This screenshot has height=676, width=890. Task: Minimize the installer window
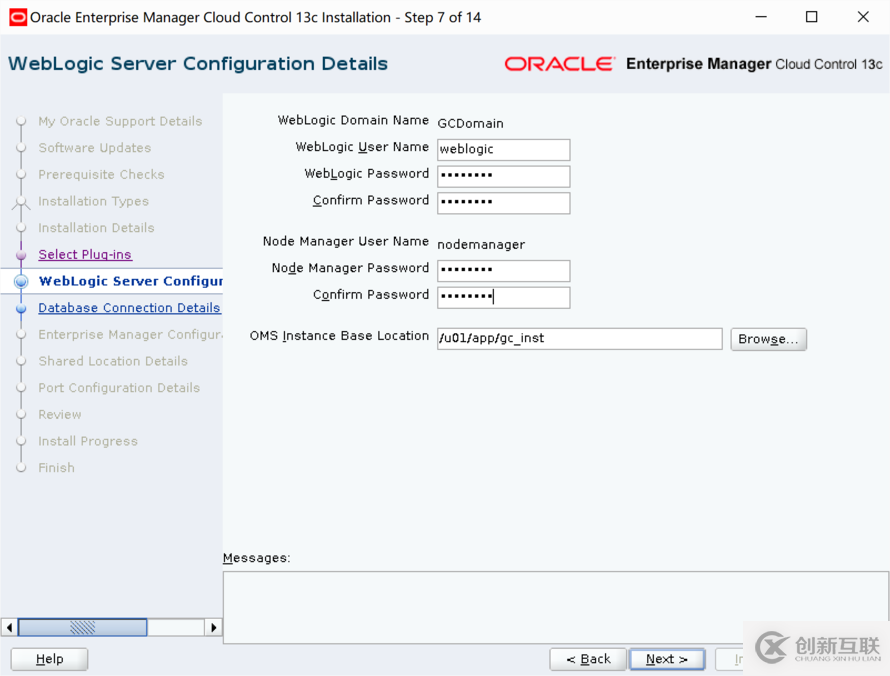761,17
